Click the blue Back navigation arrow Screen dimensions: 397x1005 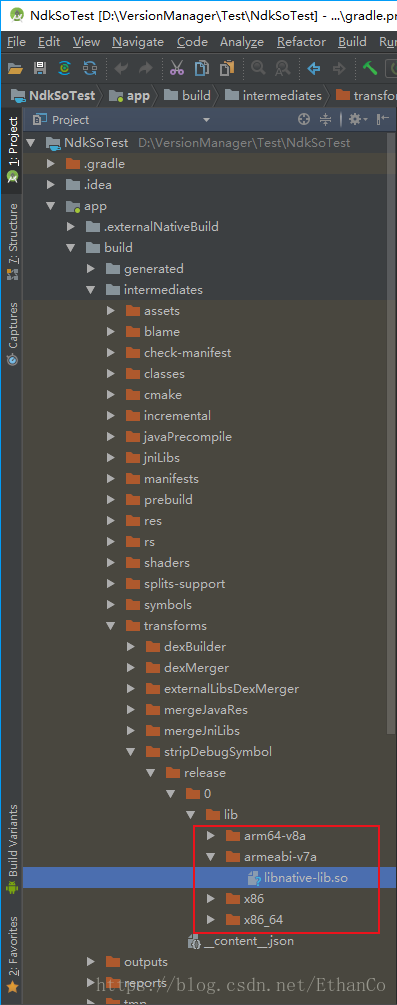click(x=314, y=68)
